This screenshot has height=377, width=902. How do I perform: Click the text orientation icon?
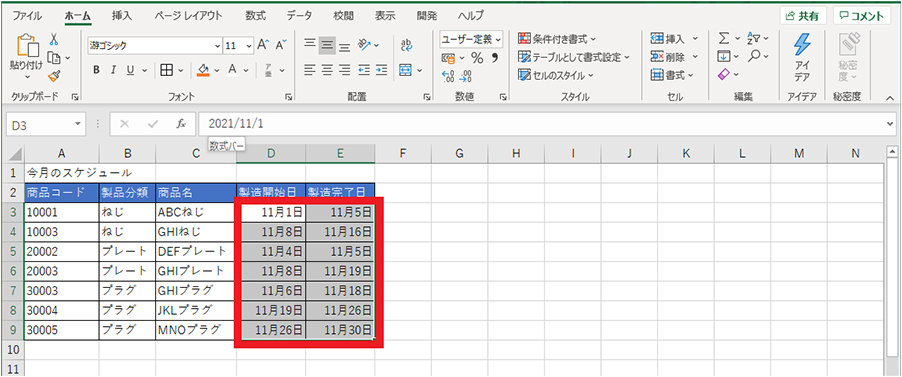click(x=365, y=45)
